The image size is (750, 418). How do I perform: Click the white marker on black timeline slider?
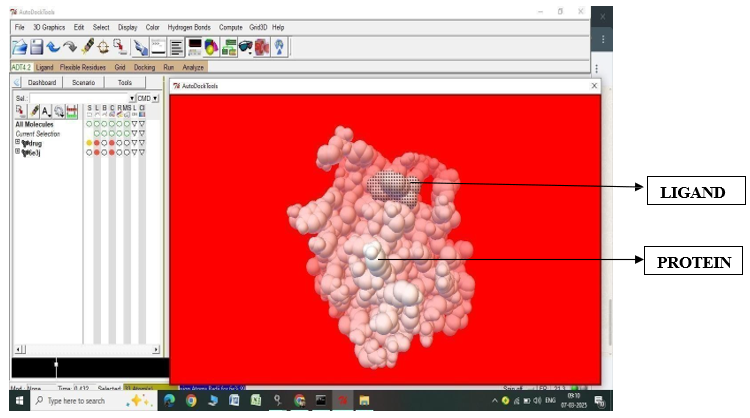tap(56, 368)
